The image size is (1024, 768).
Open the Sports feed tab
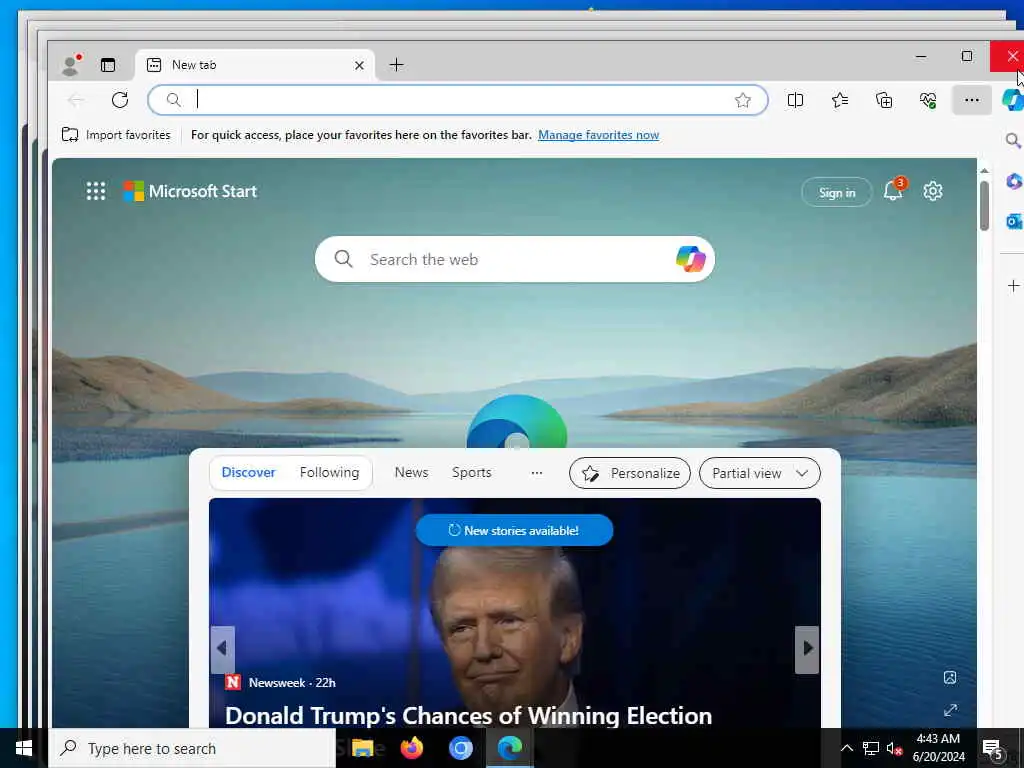point(472,472)
